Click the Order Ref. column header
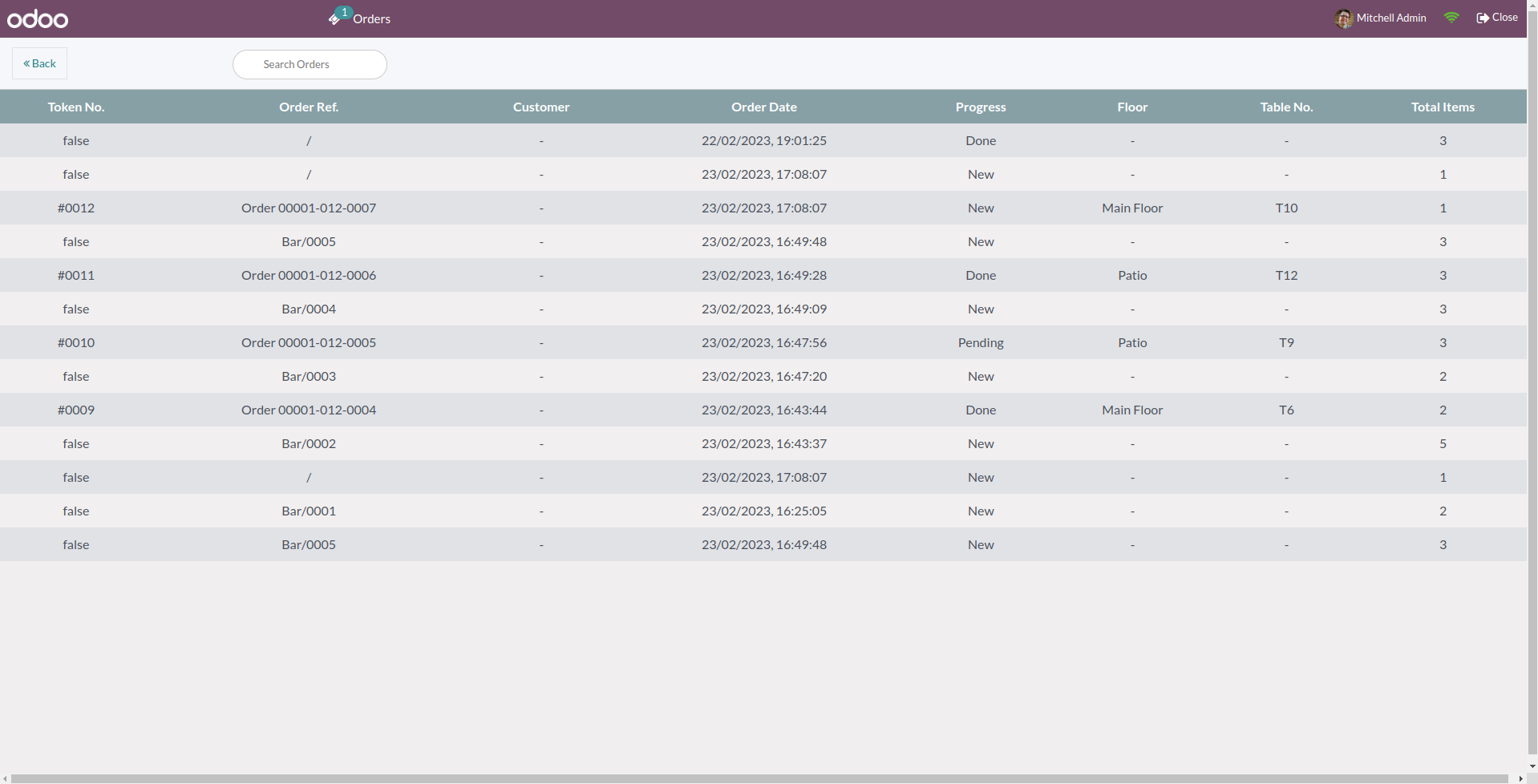1538x784 pixels. point(309,107)
